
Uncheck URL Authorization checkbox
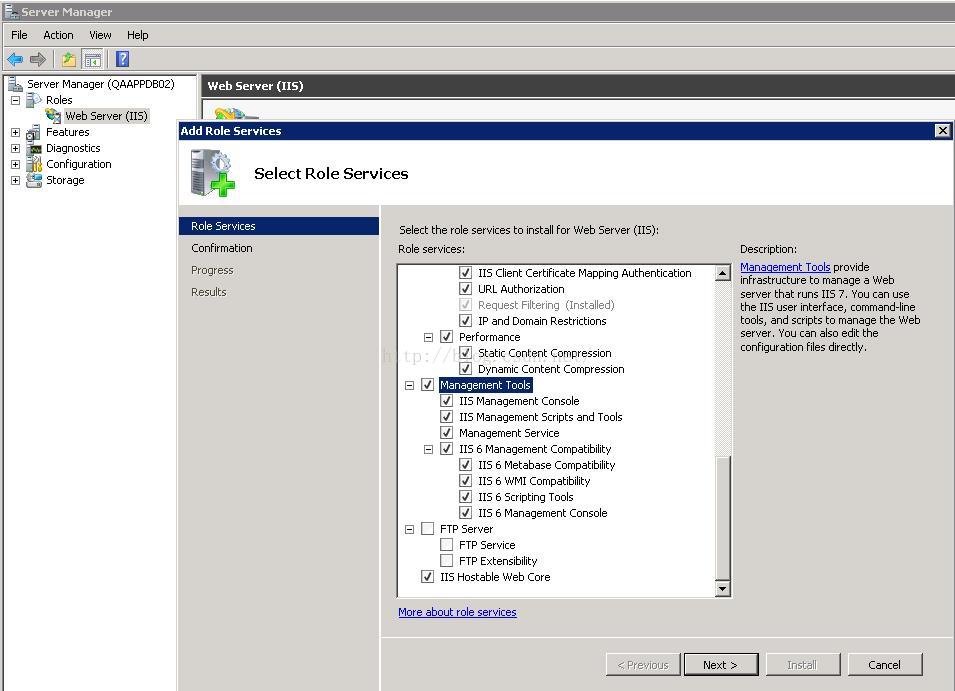(x=465, y=289)
